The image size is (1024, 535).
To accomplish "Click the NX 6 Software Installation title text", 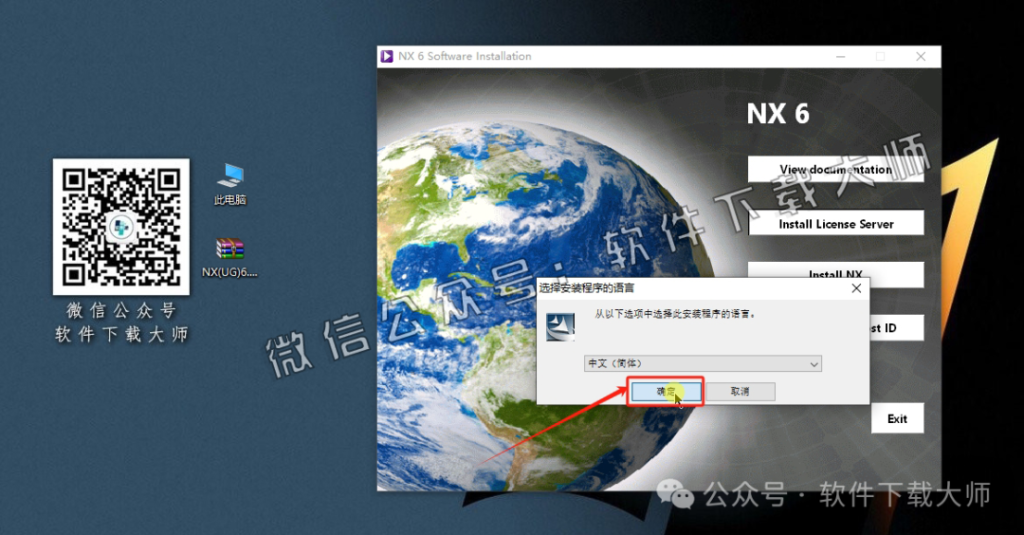I will coord(465,56).
